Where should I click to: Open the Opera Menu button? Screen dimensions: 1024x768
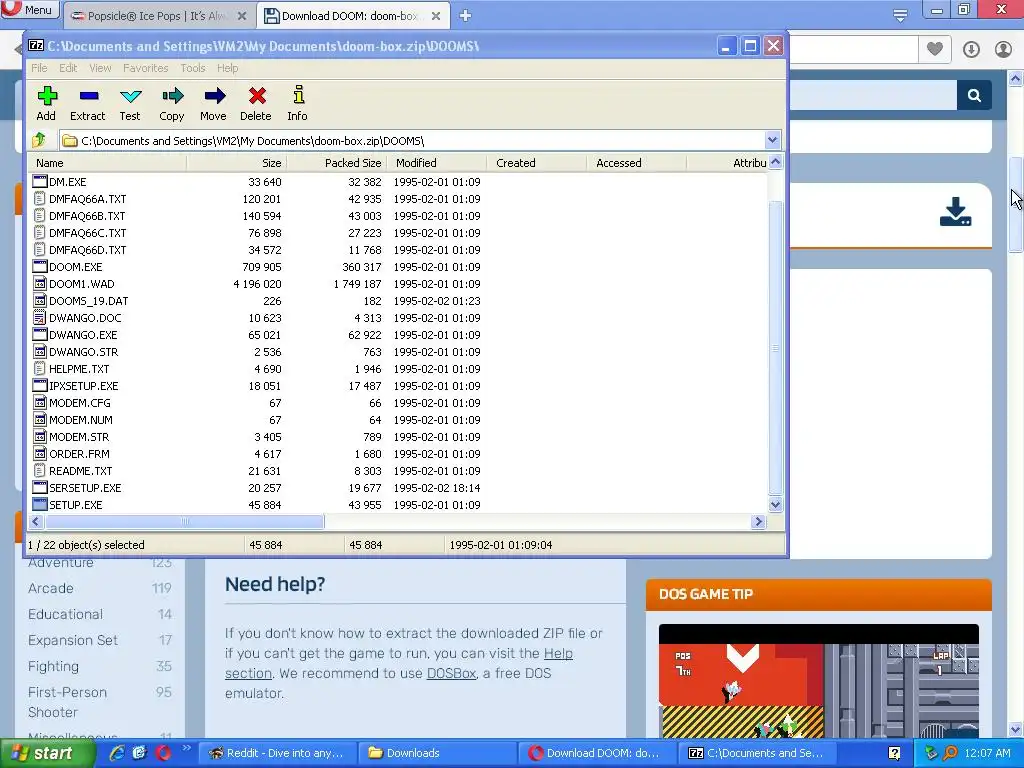pyautogui.click(x=30, y=10)
